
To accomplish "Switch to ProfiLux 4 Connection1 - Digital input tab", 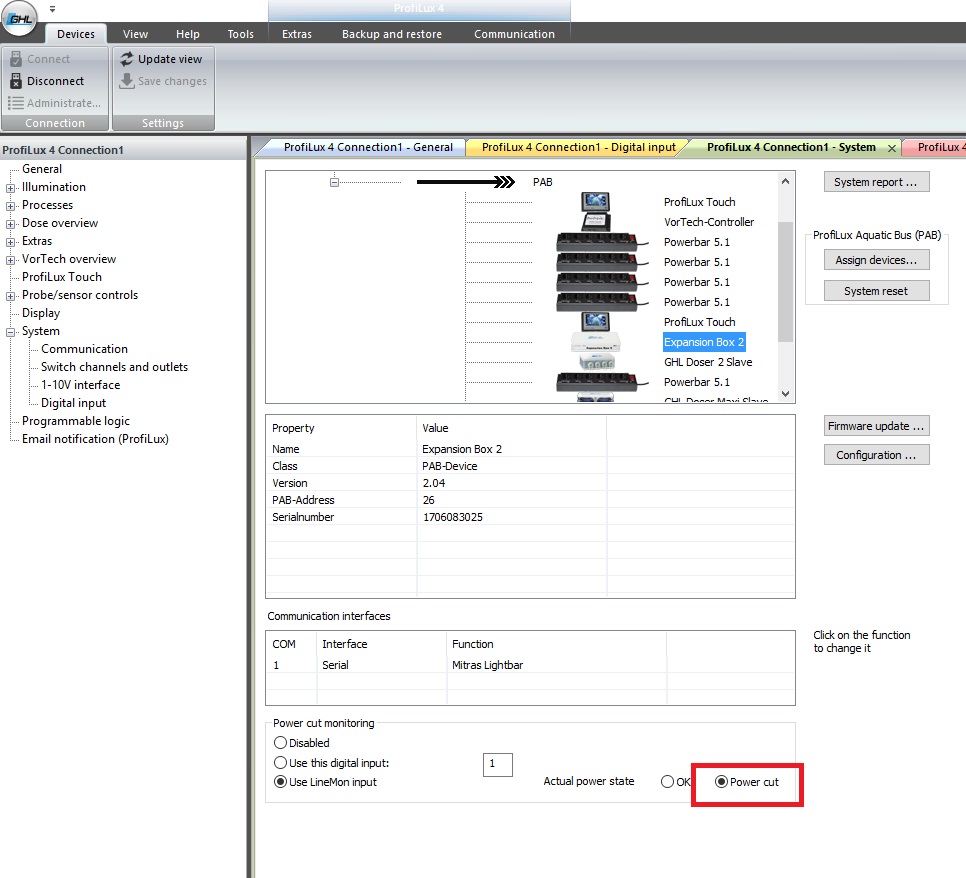I will [x=578, y=147].
